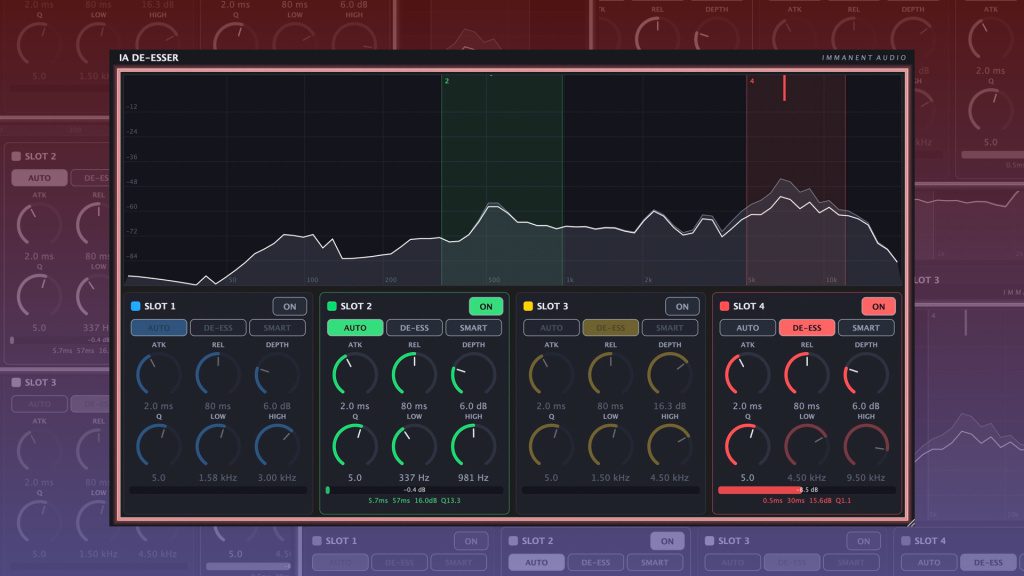Screen dimensions: 1024x576
Task: Click the green AUTO mode in Slot 2
Action: click(355, 328)
